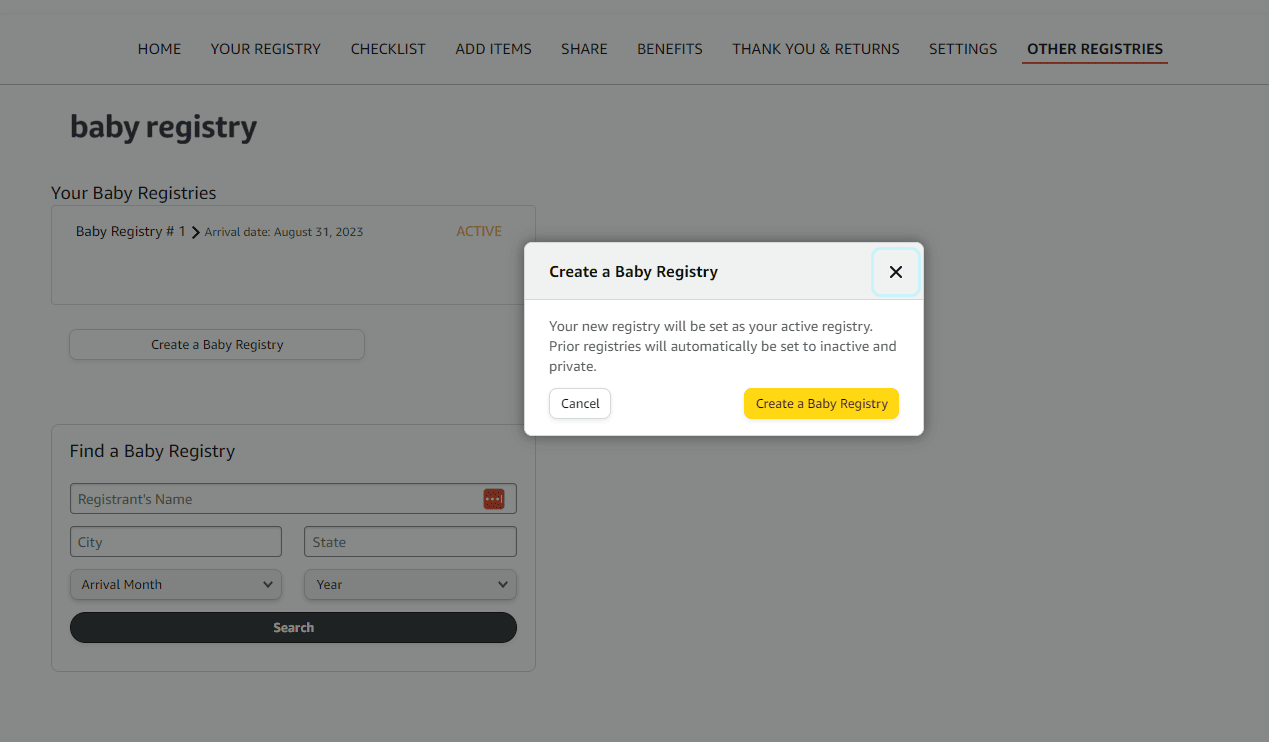Dismiss the dialog with the X icon
Viewport: 1269px width, 742px height.
click(895, 271)
